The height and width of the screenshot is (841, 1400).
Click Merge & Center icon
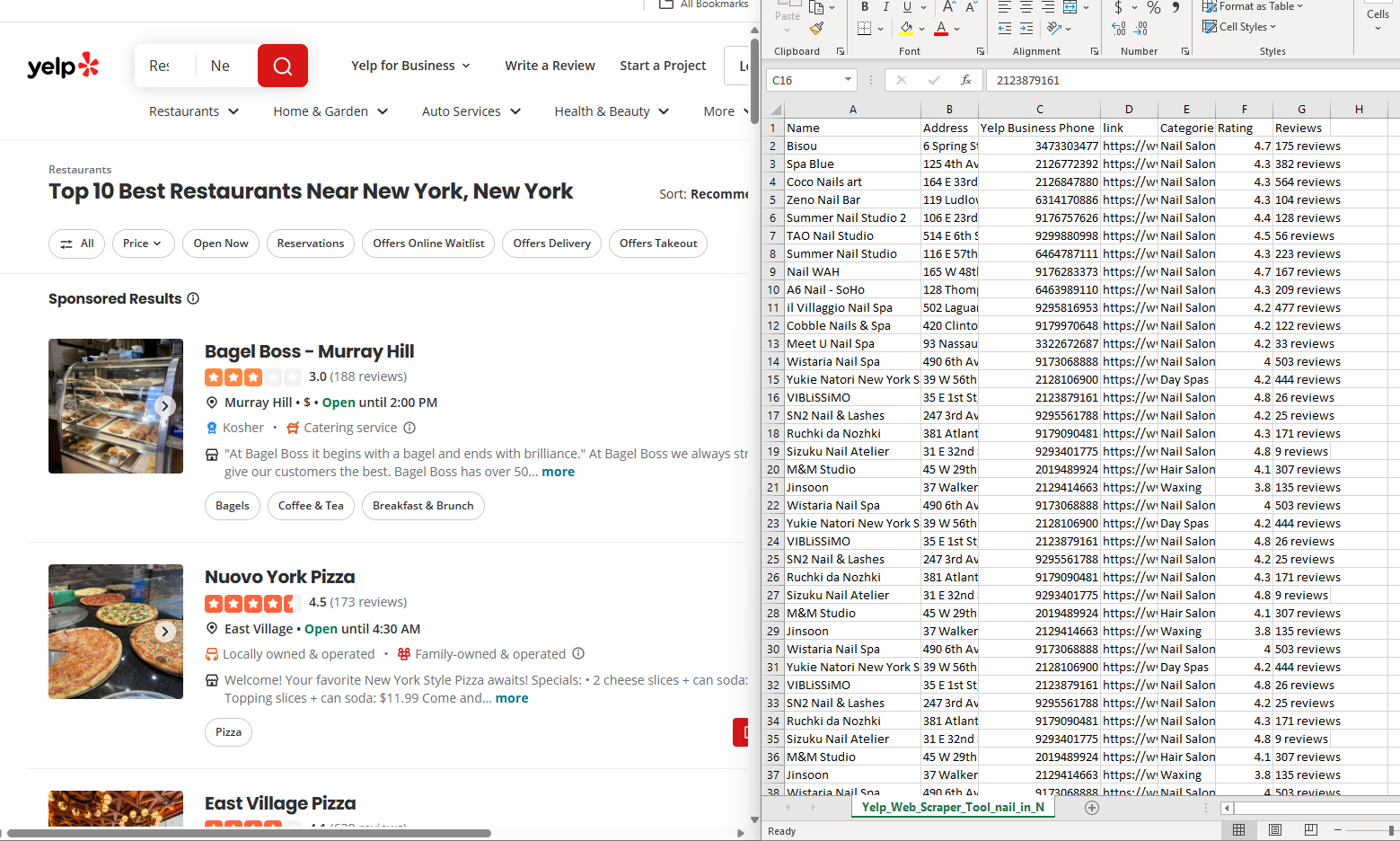tap(1070, 8)
